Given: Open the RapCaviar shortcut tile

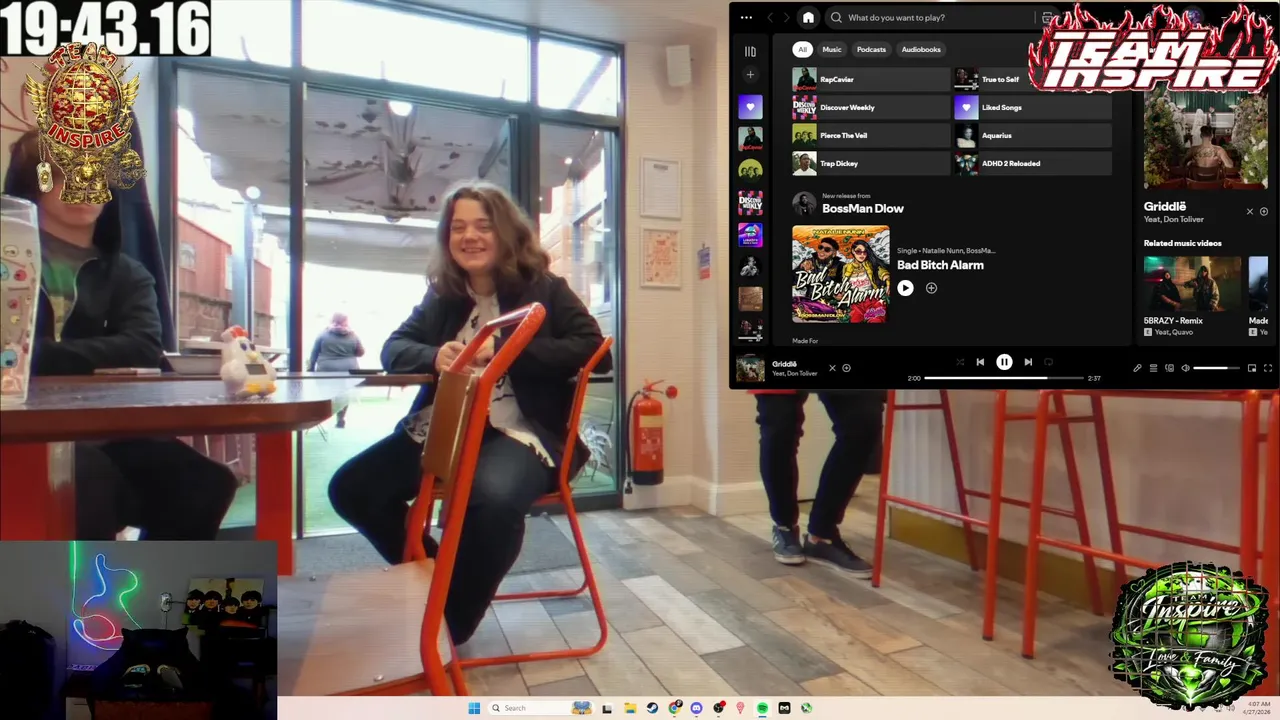Looking at the screenshot, I should coord(870,79).
